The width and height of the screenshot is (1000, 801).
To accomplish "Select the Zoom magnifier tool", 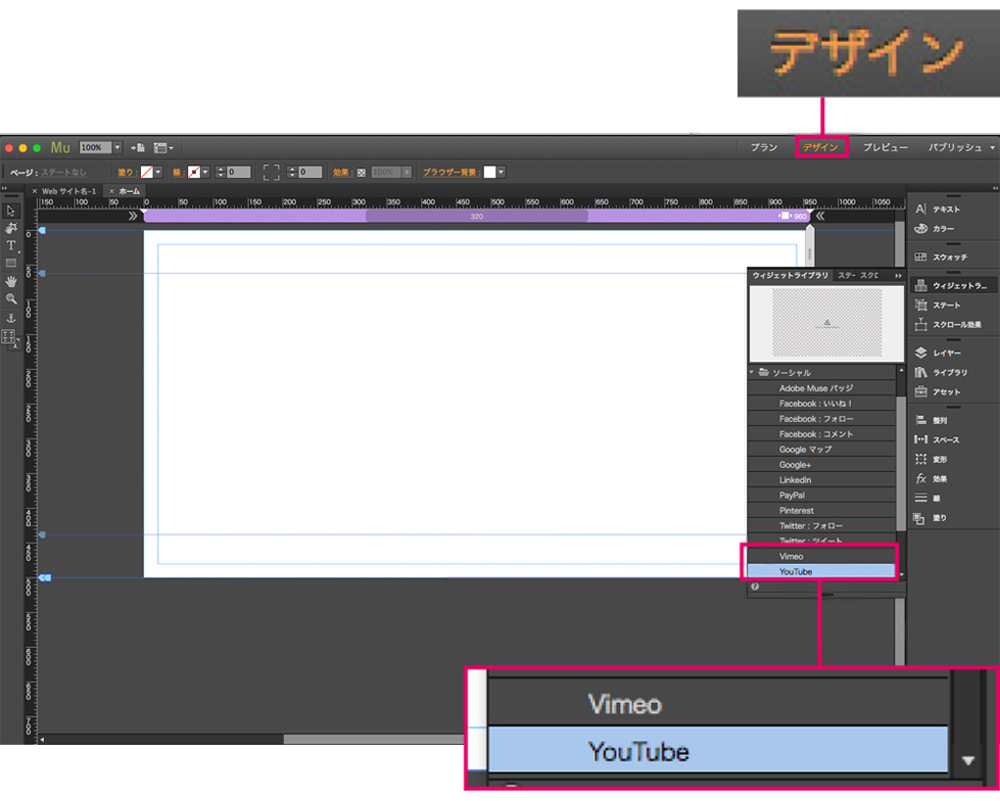I will pyautogui.click(x=11, y=298).
